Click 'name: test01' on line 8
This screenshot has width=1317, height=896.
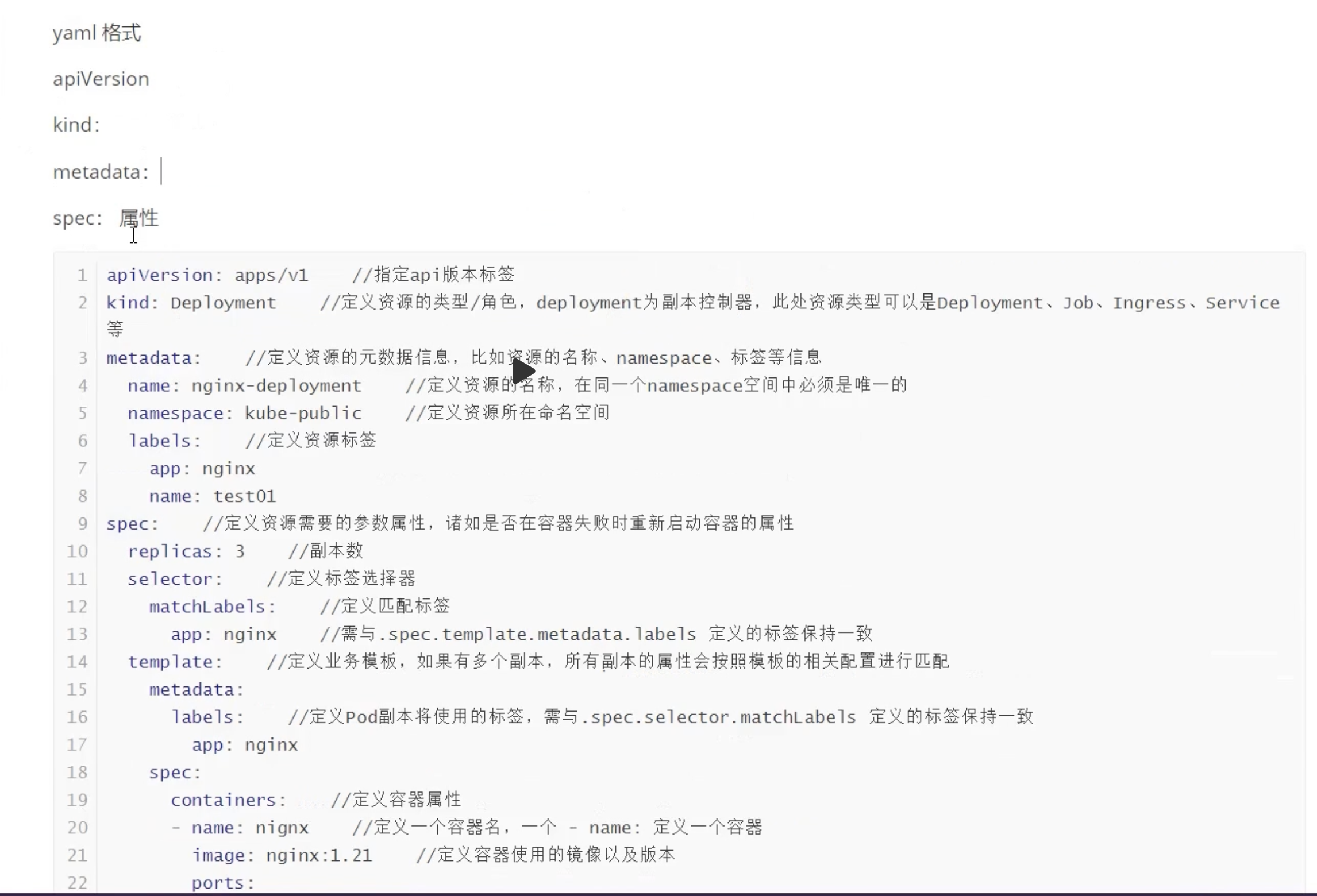click(x=213, y=496)
